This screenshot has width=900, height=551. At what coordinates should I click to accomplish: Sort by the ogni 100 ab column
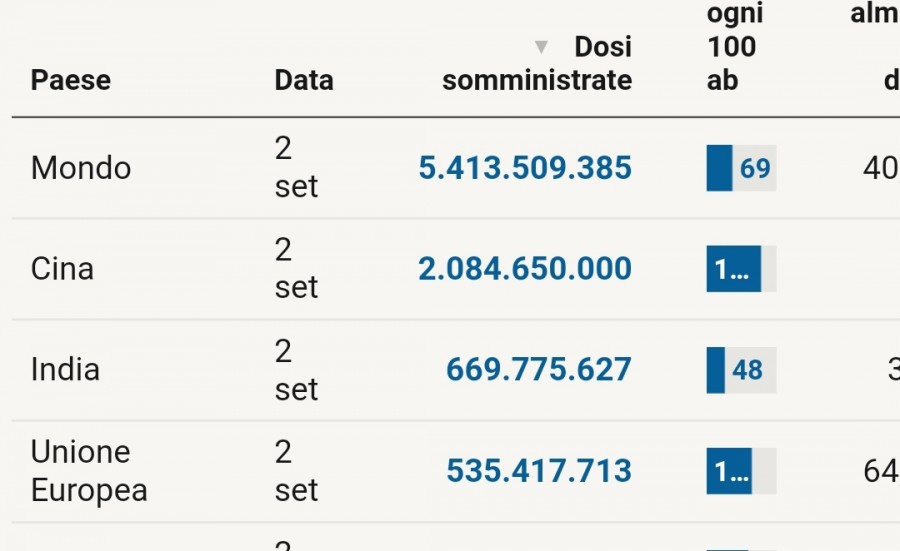[x=734, y=47]
